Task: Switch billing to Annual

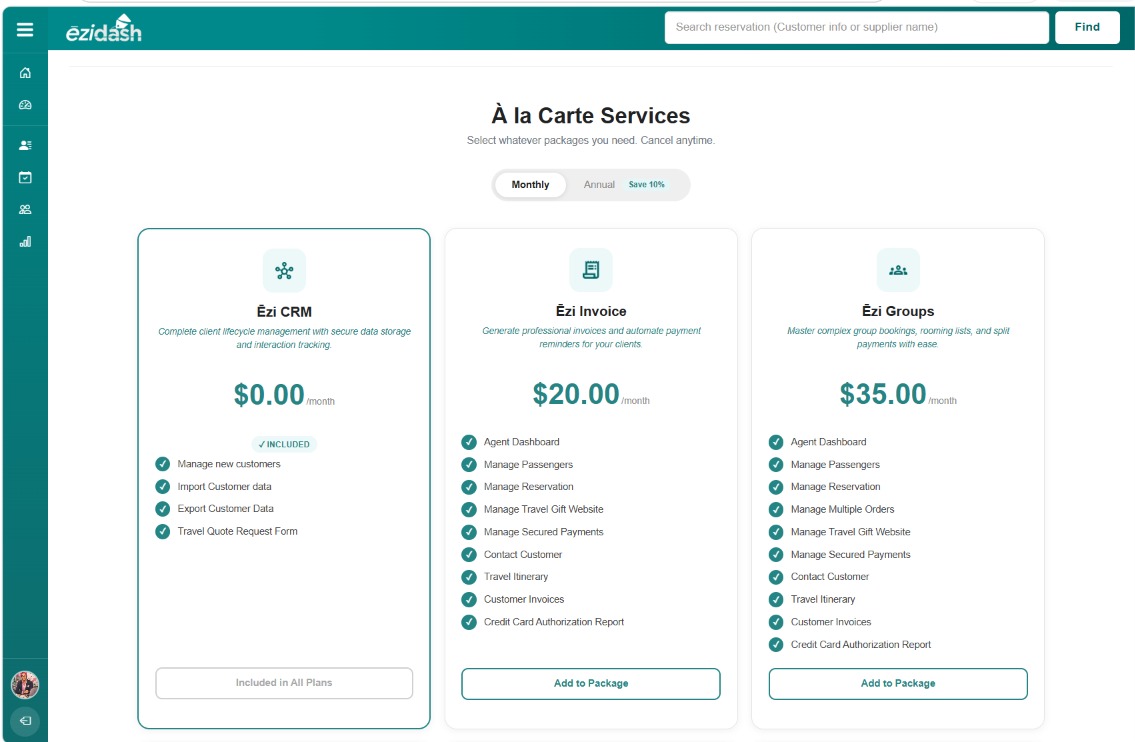Action: pos(599,185)
